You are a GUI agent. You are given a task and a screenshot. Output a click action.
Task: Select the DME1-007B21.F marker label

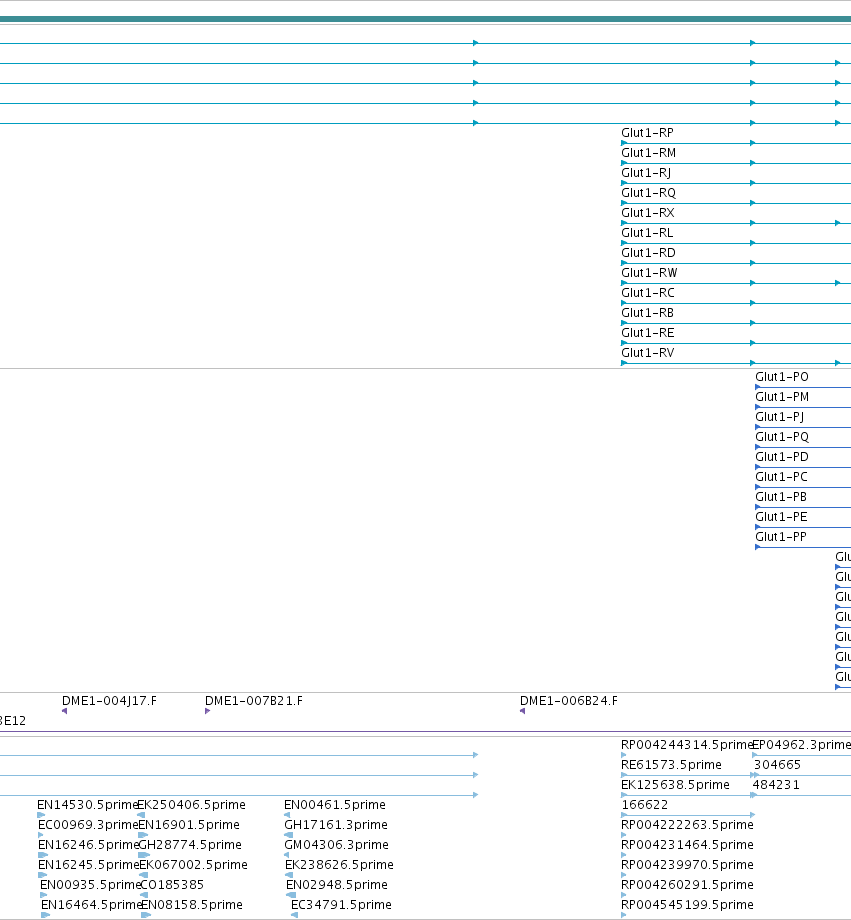click(x=254, y=701)
